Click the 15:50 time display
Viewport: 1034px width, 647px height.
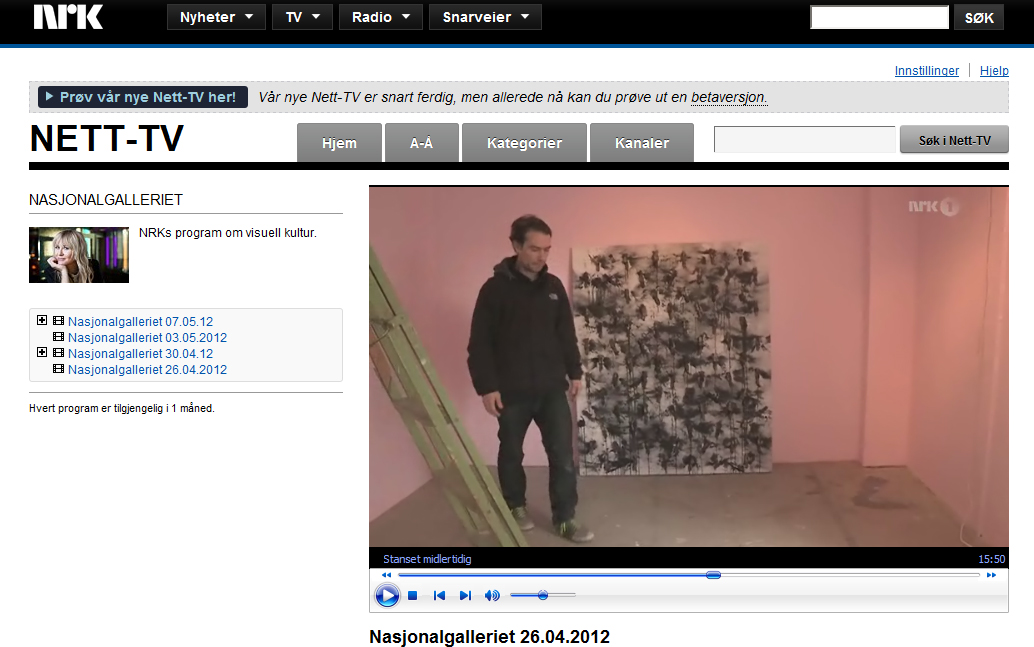(991, 559)
